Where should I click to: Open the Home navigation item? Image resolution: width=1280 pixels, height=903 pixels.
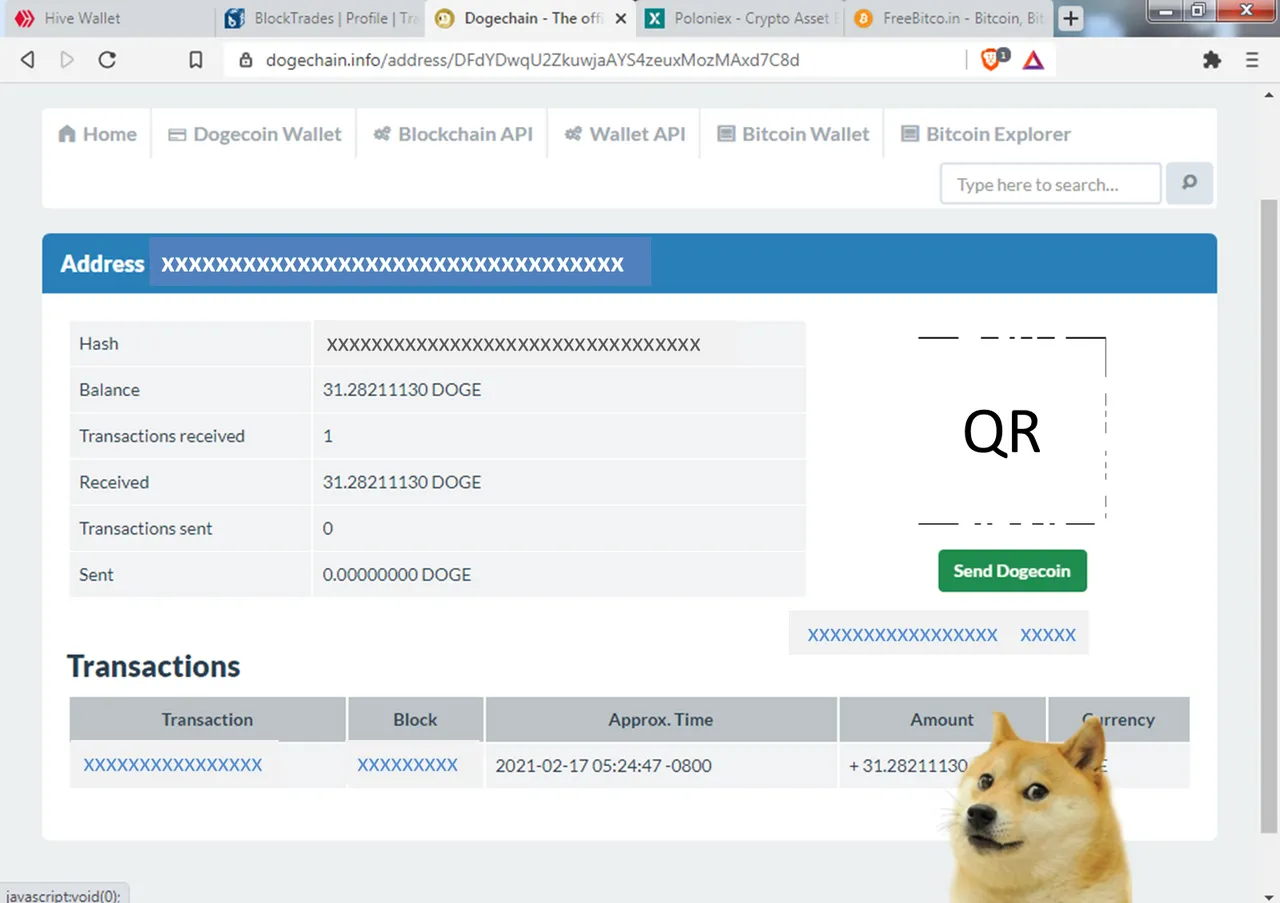tap(97, 134)
